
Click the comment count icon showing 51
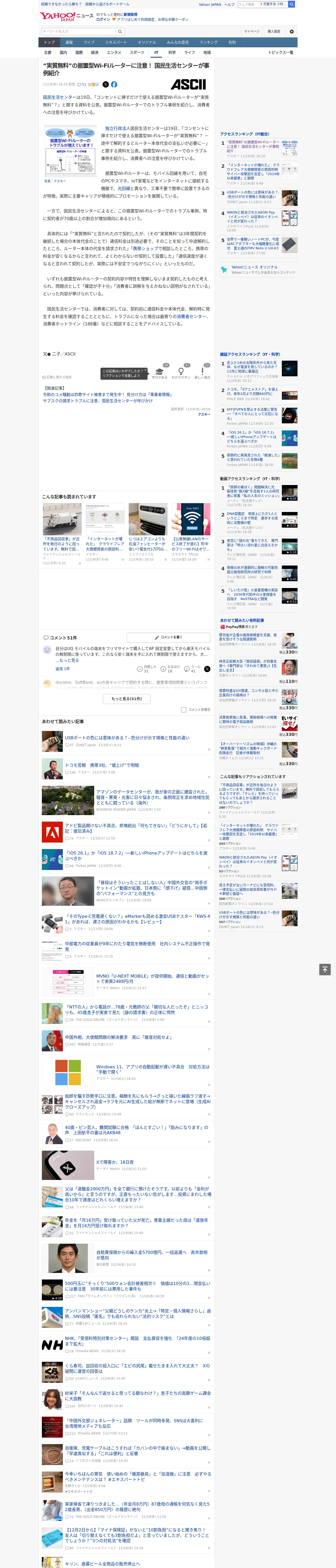(82, 85)
